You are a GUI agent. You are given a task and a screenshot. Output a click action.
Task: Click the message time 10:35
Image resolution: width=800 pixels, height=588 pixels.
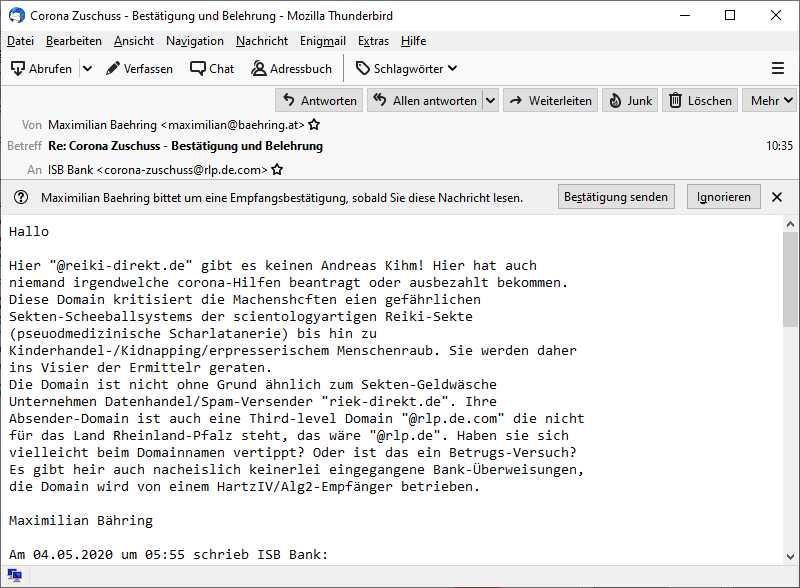pos(779,146)
